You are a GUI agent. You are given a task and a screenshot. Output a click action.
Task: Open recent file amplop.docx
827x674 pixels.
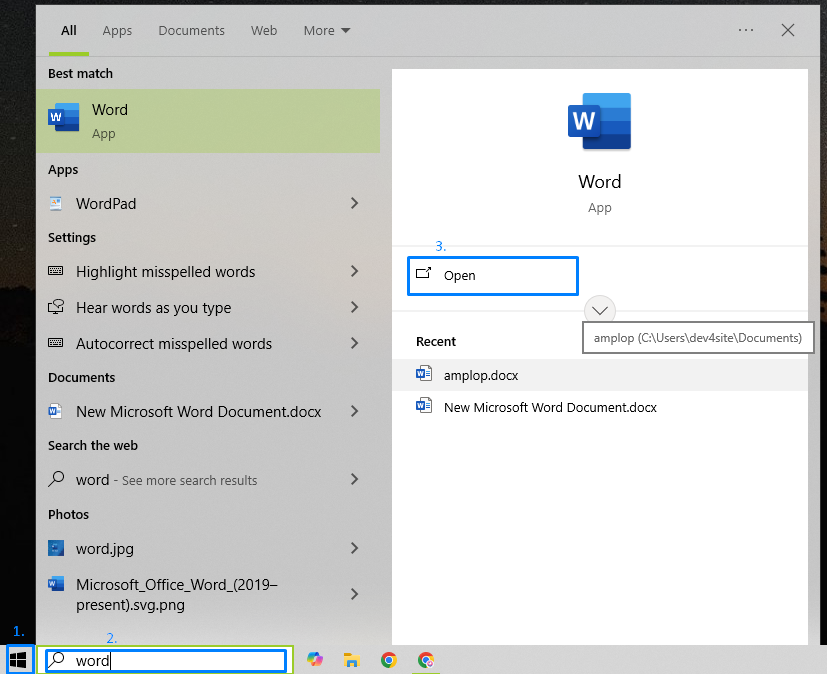[481, 375]
